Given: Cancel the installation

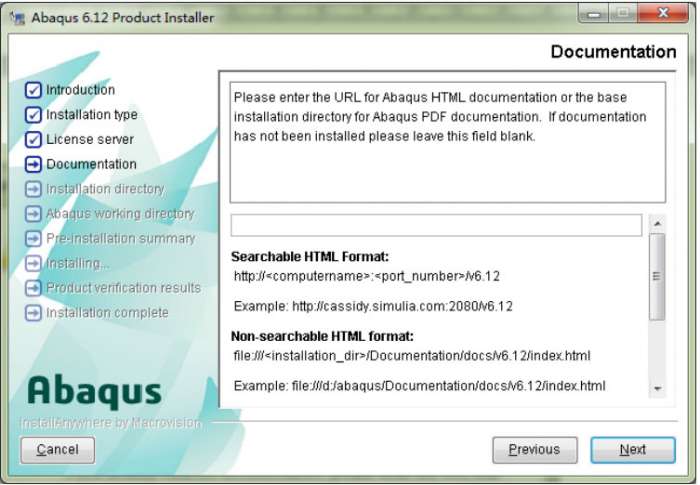Looking at the screenshot, I should (x=58, y=450).
